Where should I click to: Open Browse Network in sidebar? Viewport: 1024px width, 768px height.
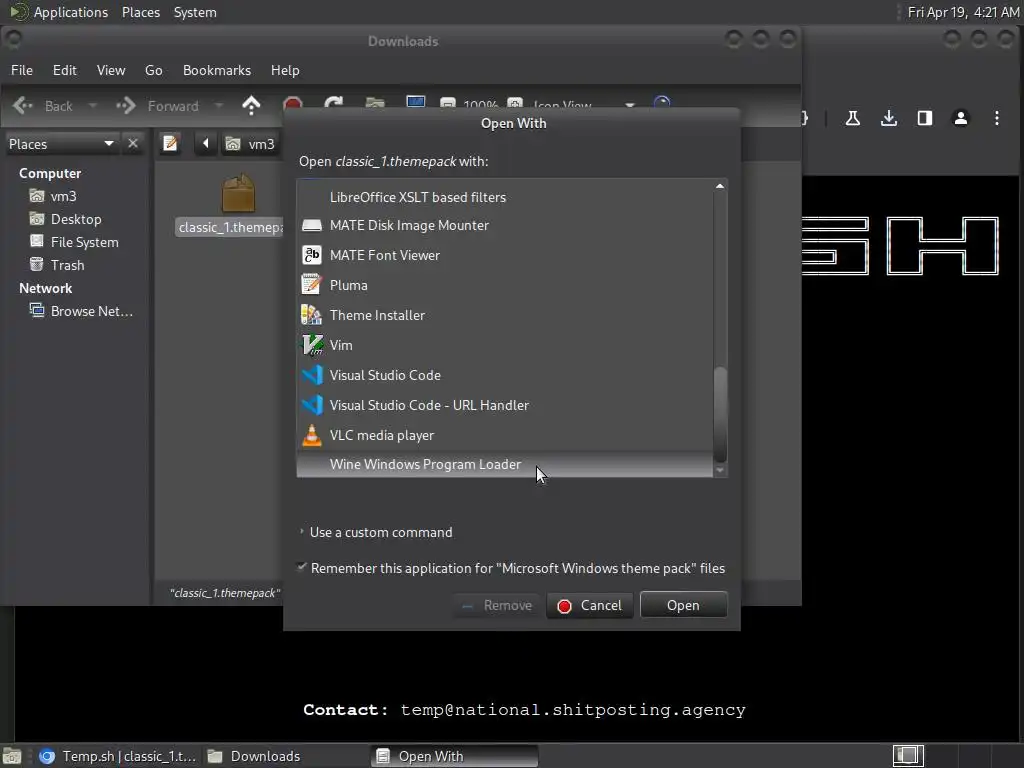[x=81, y=311]
